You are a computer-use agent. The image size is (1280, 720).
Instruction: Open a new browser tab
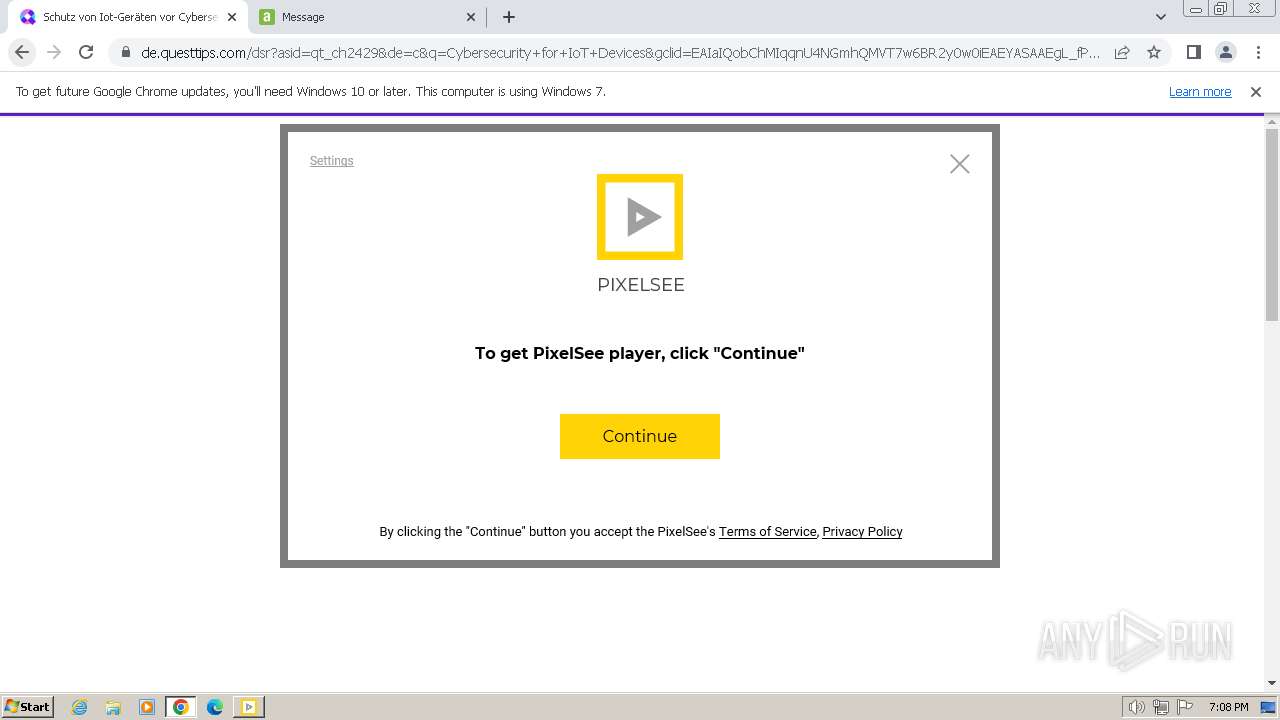[x=509, y=17]
